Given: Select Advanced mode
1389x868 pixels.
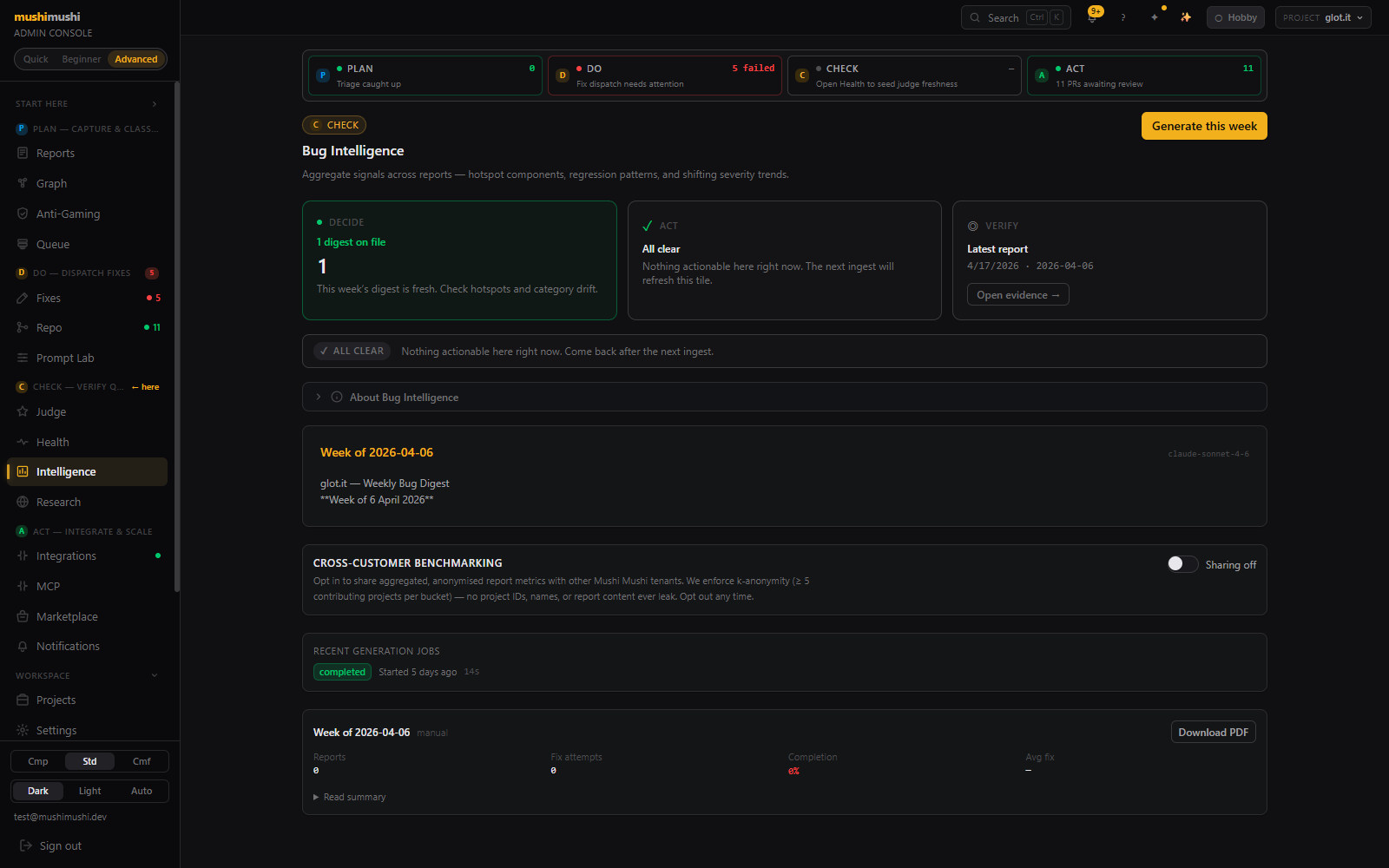Looking at the screenshot, I should click(136, 59).
